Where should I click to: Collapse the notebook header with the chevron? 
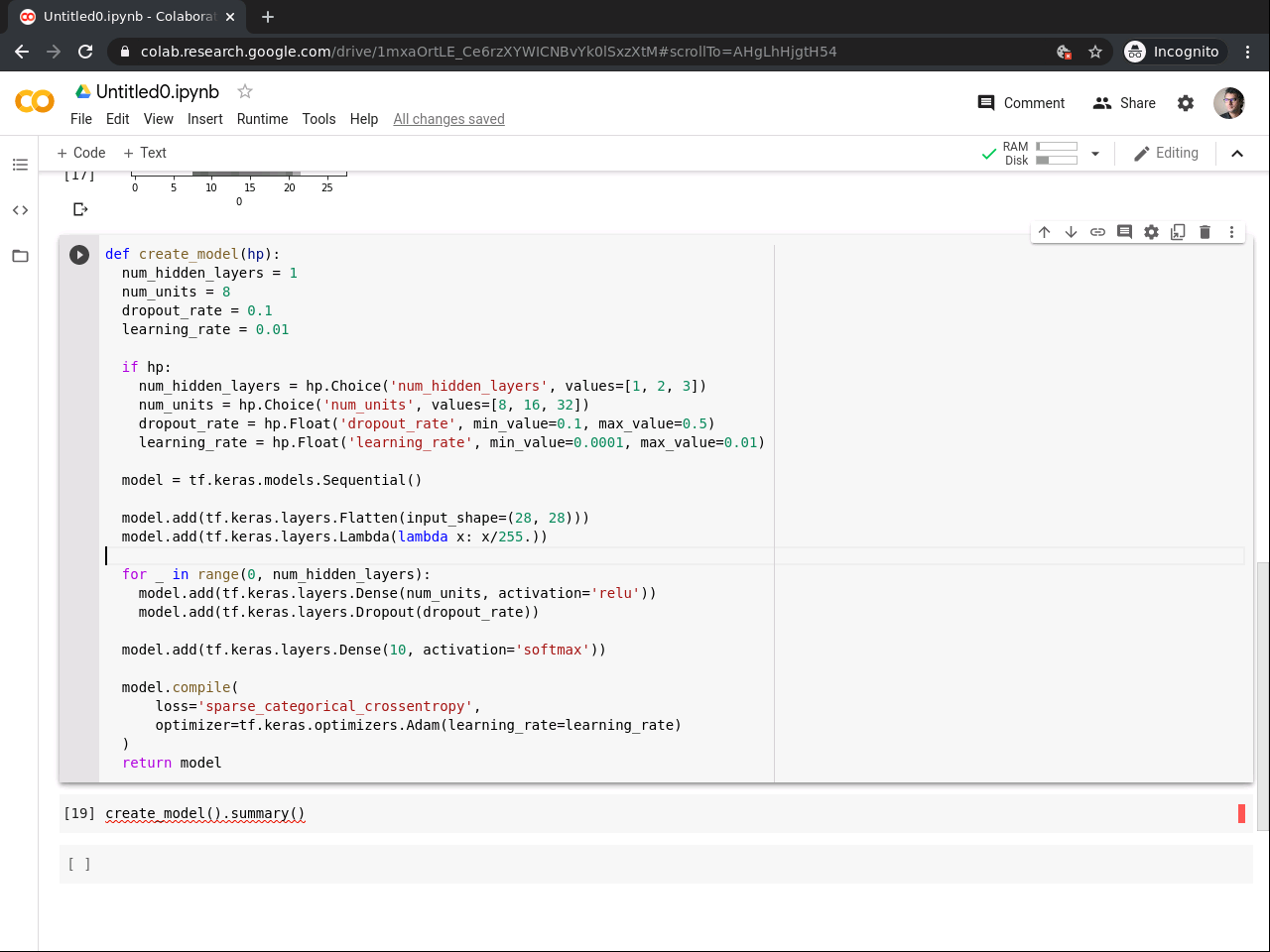[1237, 154]
